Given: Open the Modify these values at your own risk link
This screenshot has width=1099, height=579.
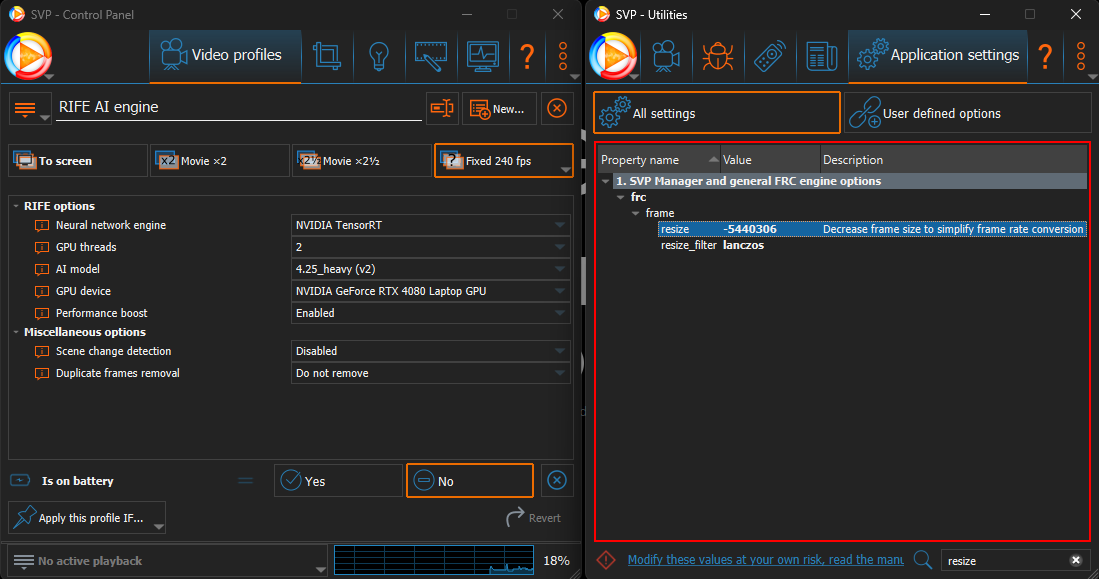Looking at the screenshot, I should [x=765, y=559].
